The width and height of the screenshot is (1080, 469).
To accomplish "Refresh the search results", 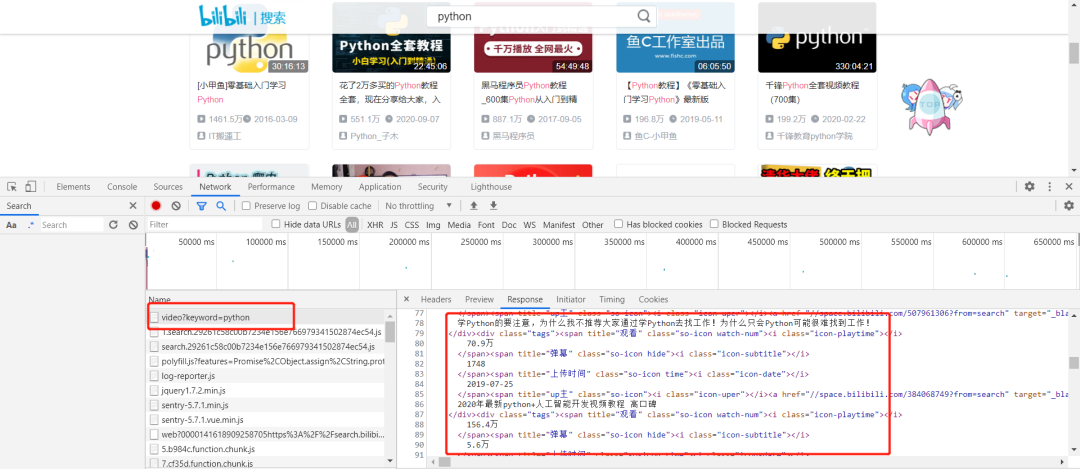I will tap(114, 225).
